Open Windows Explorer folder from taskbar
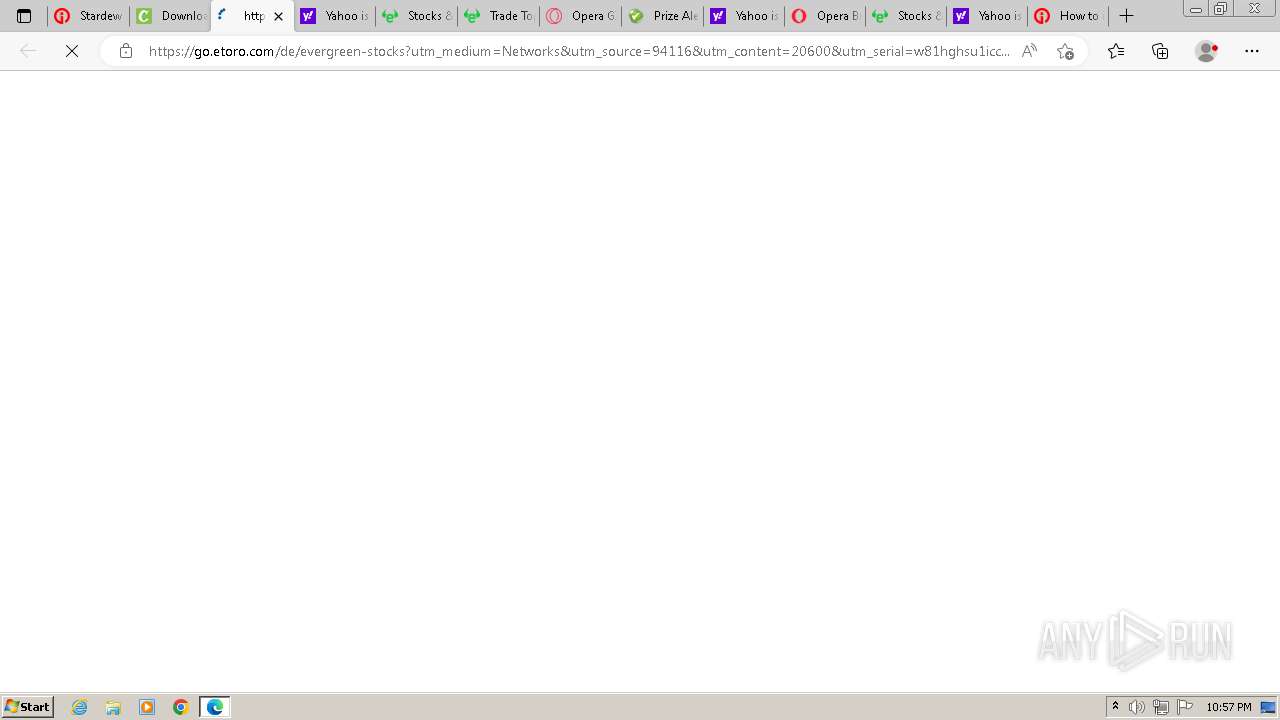The width and height of the screenshot is (1280, 720). [113, 707]
